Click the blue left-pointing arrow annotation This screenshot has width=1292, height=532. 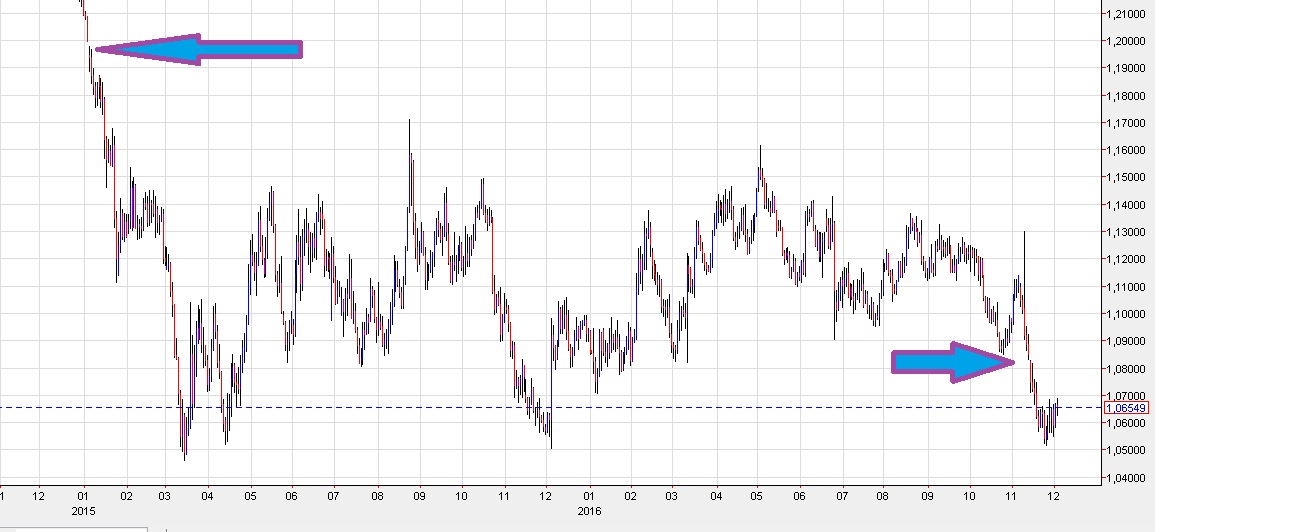[200, 49]
